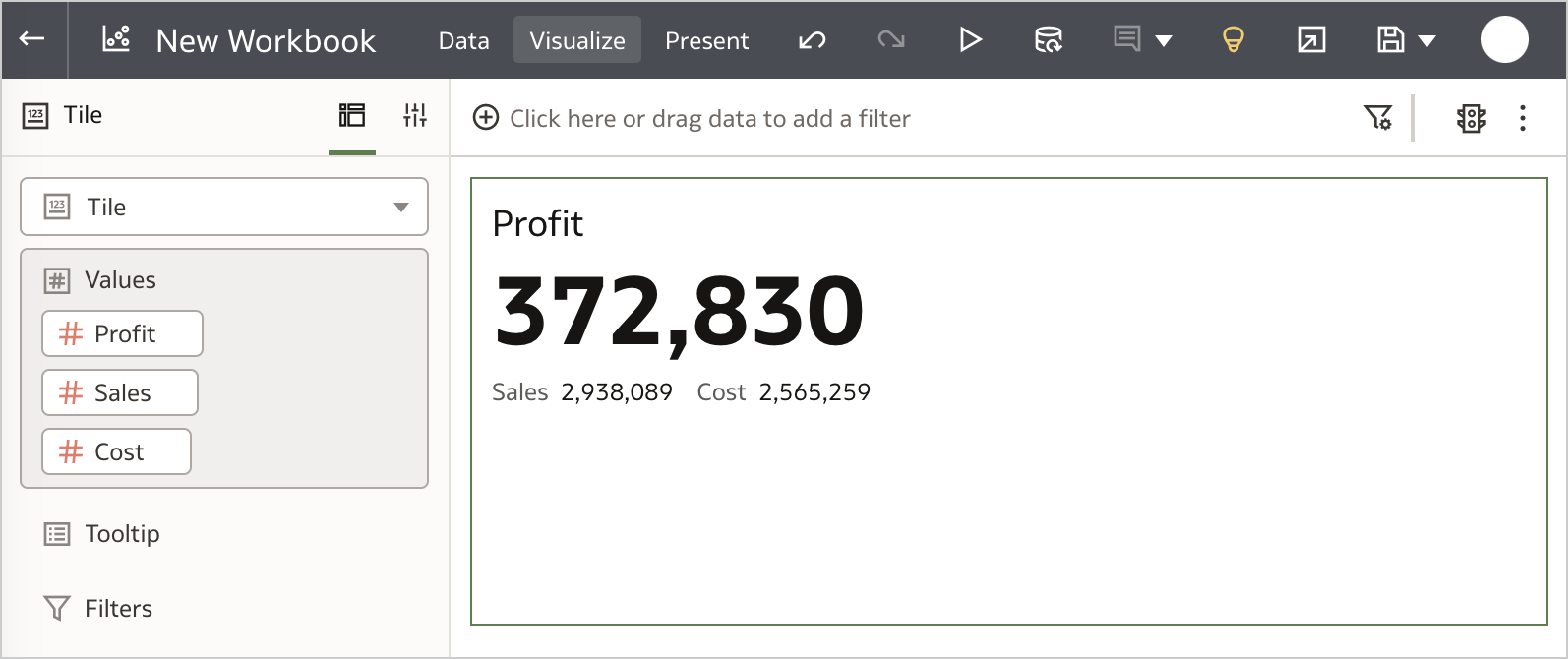The width and height of the screenshot is (1568, 659).
Task: Click the filter bar prompt text
Action: tap(709, 119)
